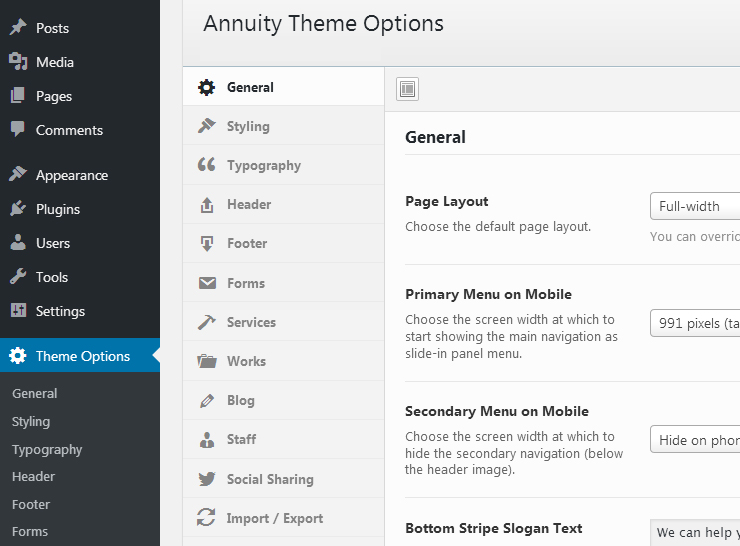Click the Import / Export refresh arrows icon

(x=206, y=517)
